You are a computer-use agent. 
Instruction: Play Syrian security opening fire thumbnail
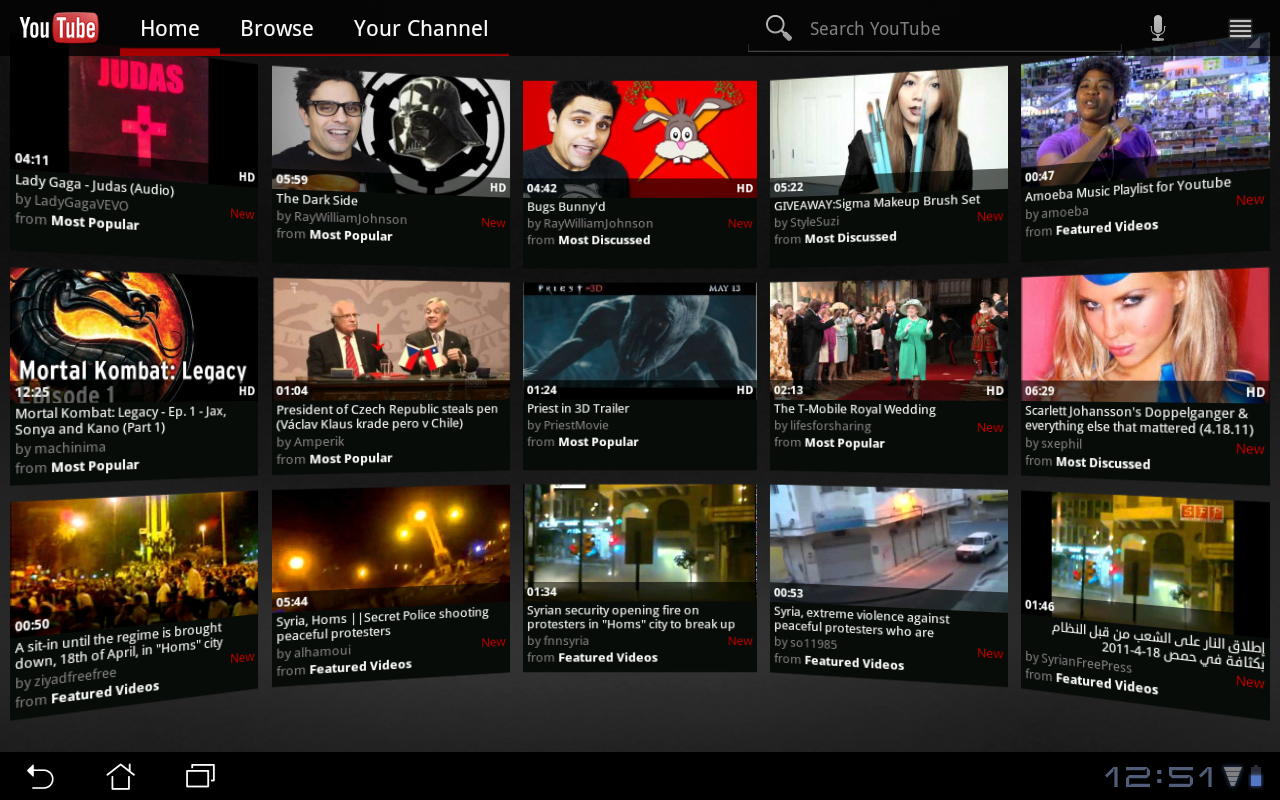[640, 542]
